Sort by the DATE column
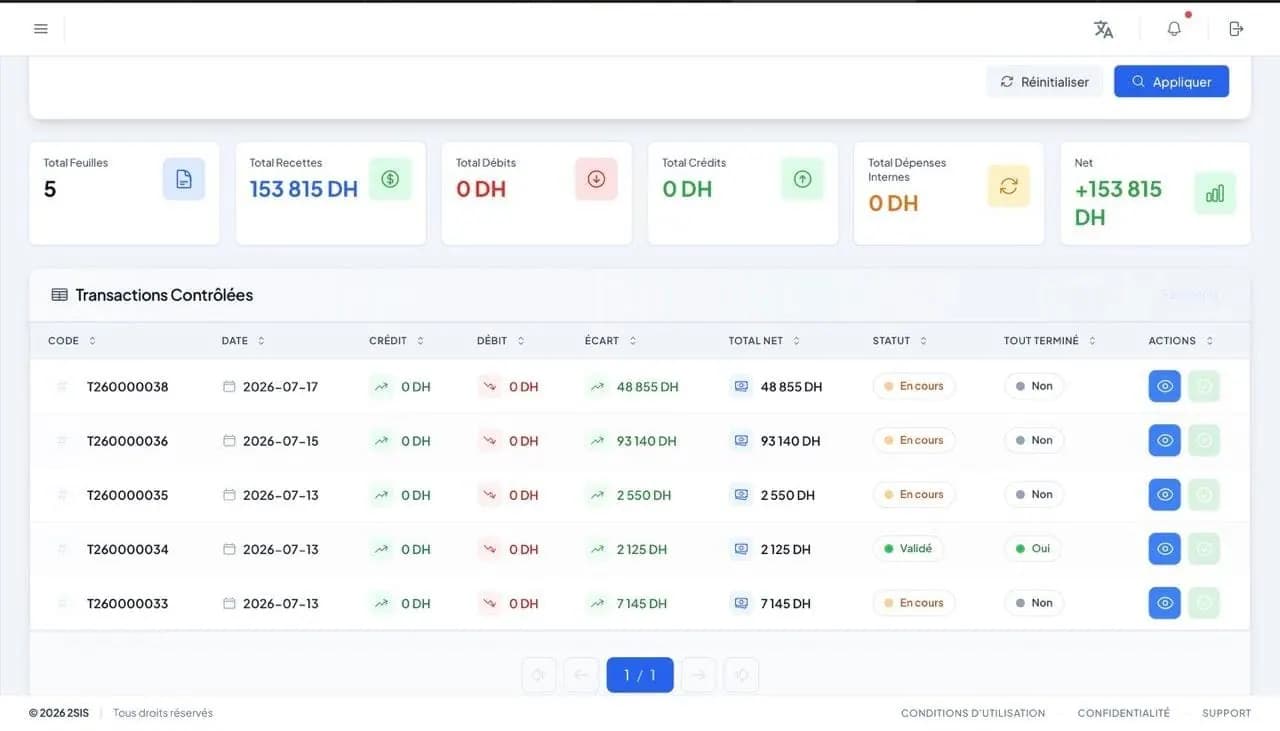Viewport: 1280px width, 731px height. 243,341
